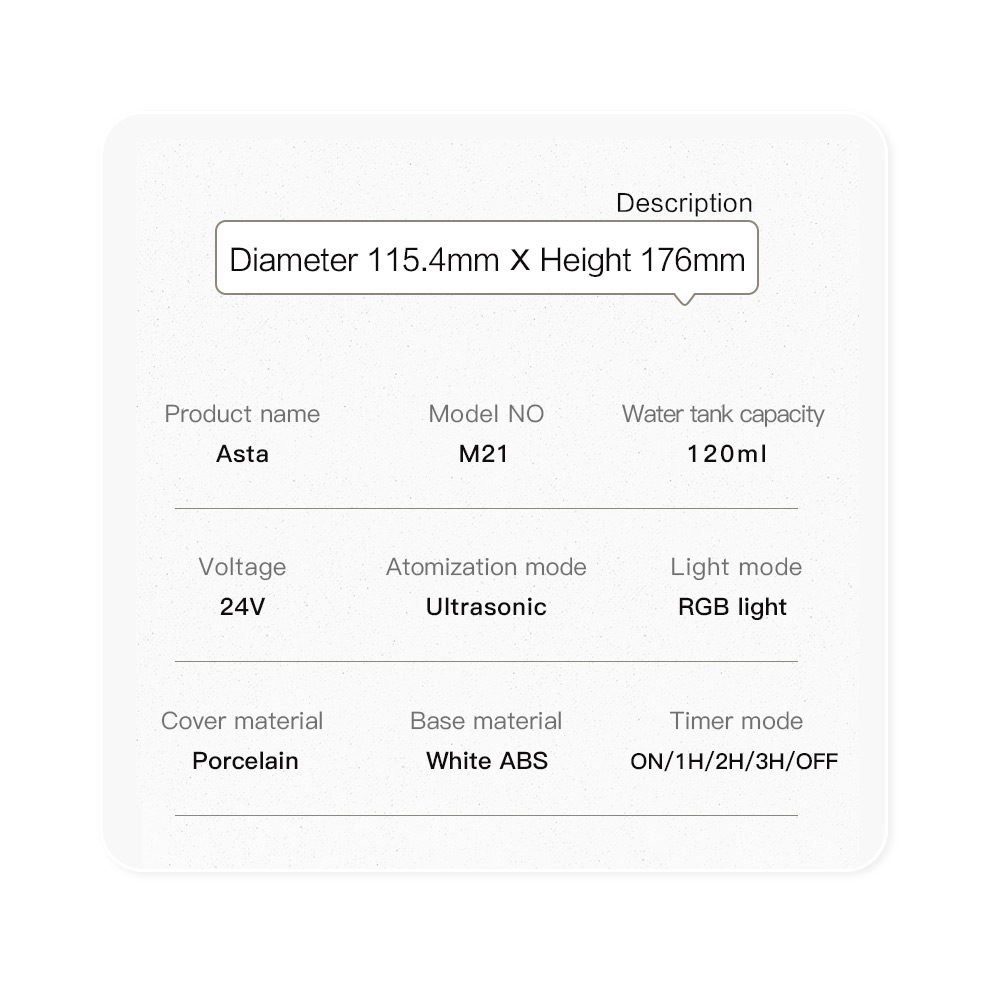Click the Voltage label
The width and height of the screenshot is (1000, 1000).
tap(242, 567)
